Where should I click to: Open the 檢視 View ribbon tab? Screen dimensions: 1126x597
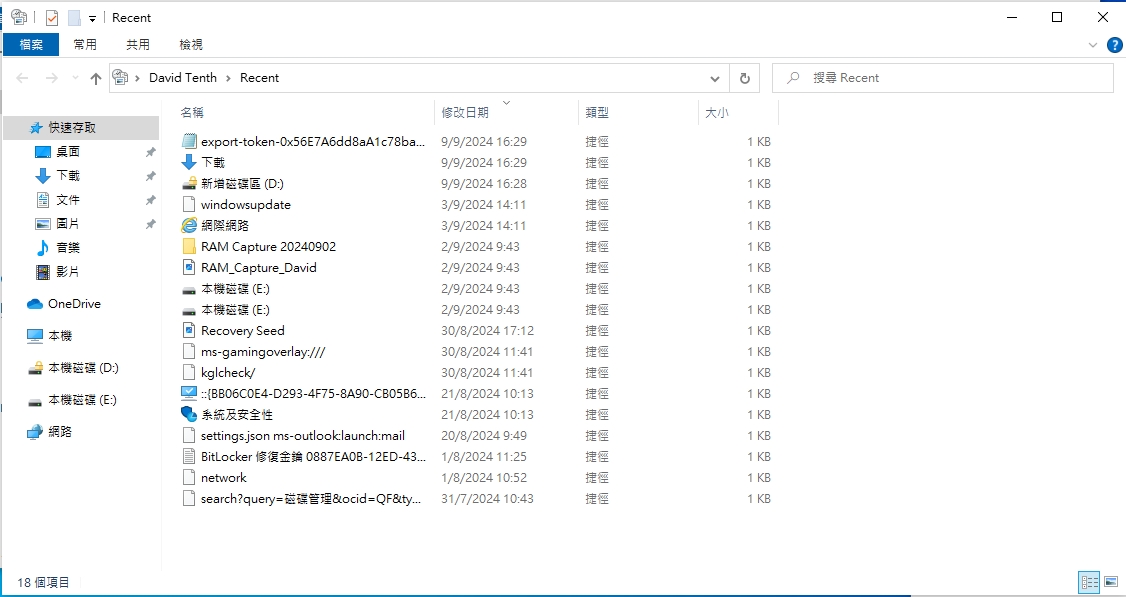pos(191,45)
